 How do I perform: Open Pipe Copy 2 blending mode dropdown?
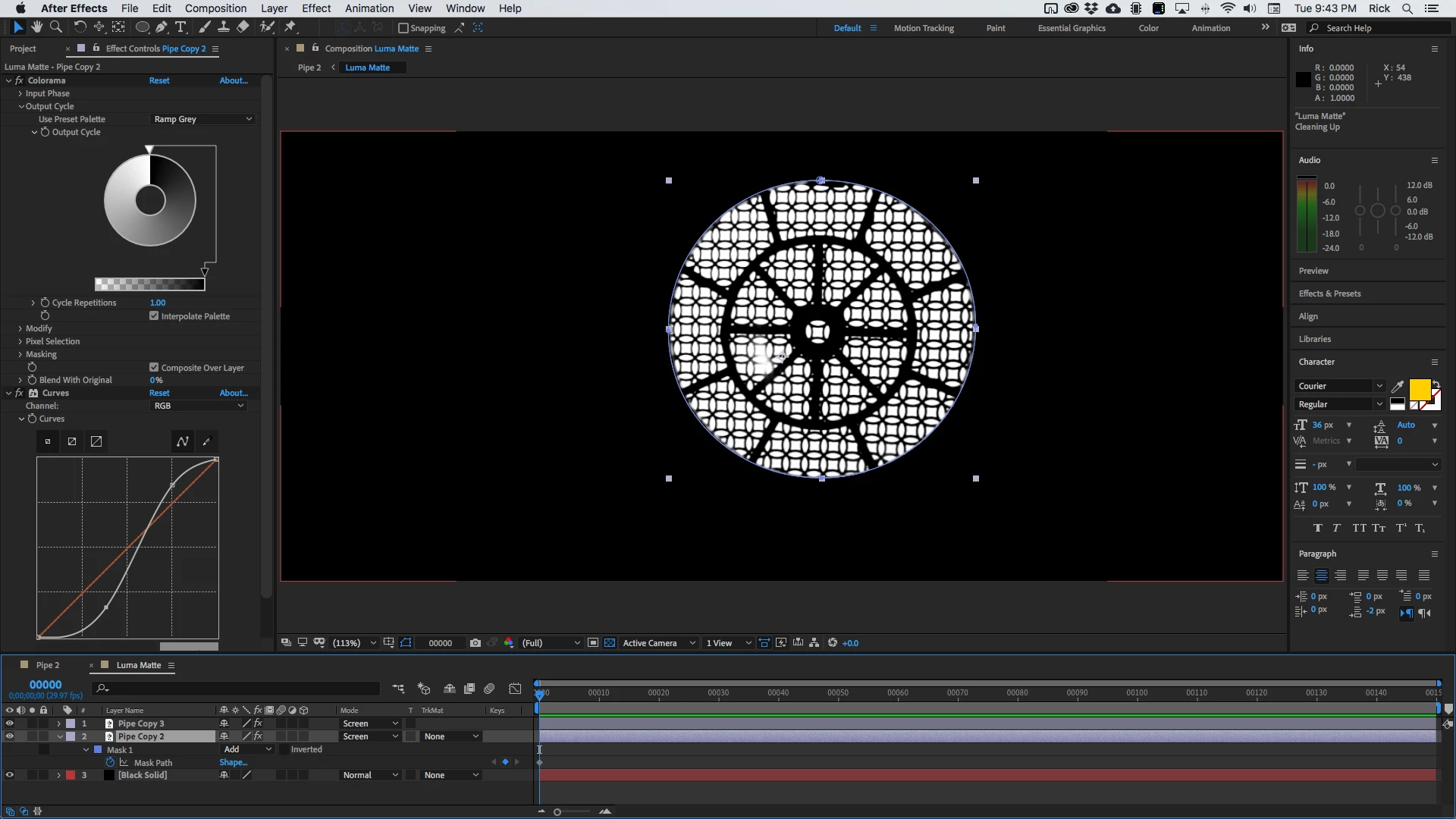click(370, 736)
